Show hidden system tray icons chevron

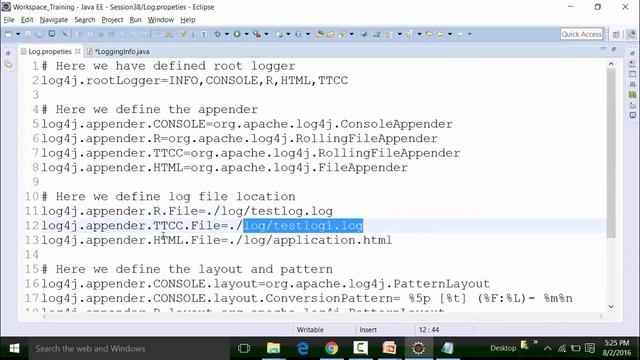547,348
